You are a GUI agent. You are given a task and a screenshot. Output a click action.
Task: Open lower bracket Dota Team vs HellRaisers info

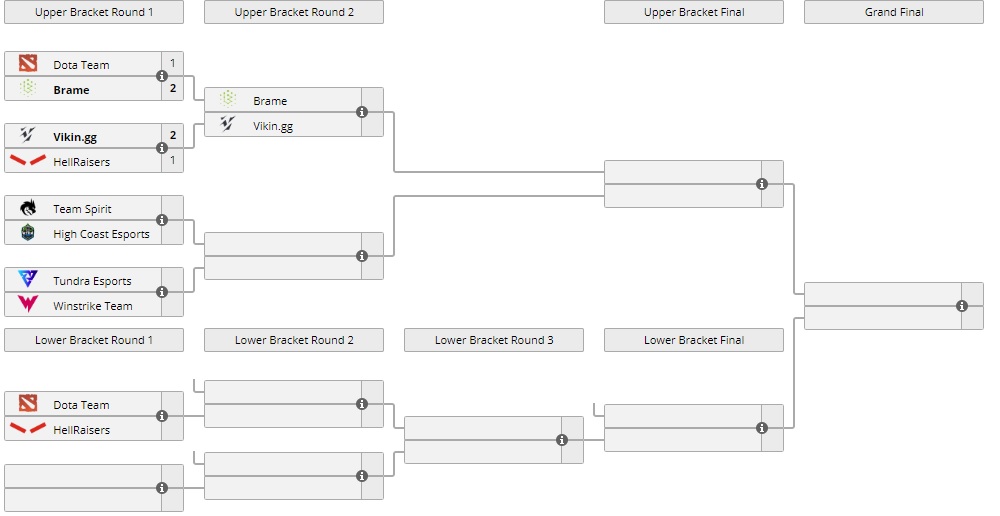click(x=162, y=416)
